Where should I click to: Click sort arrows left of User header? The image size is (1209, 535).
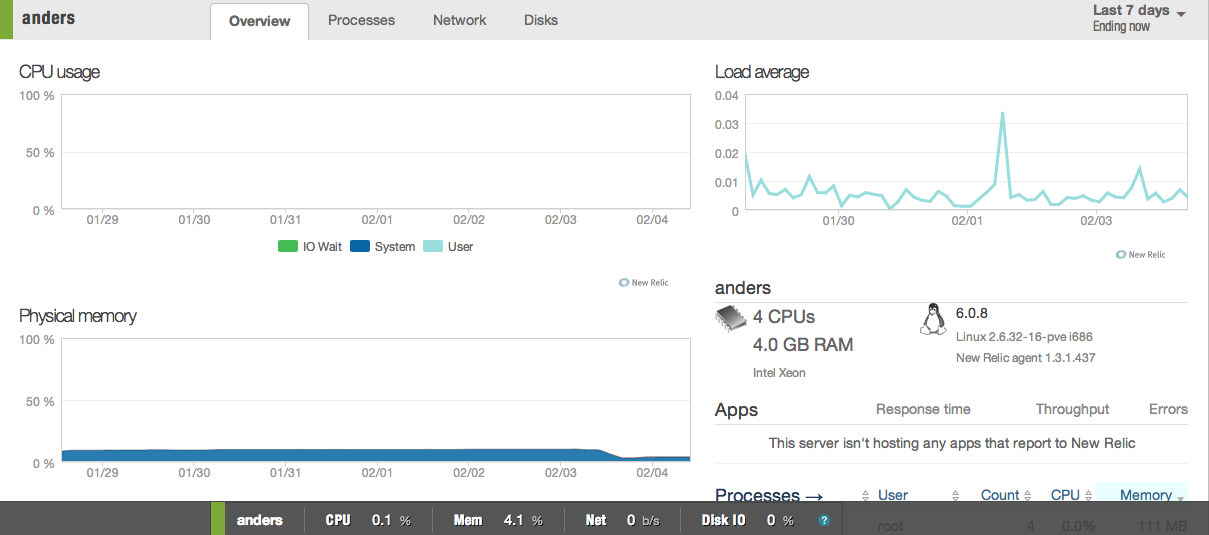click(x=866, y=496)
